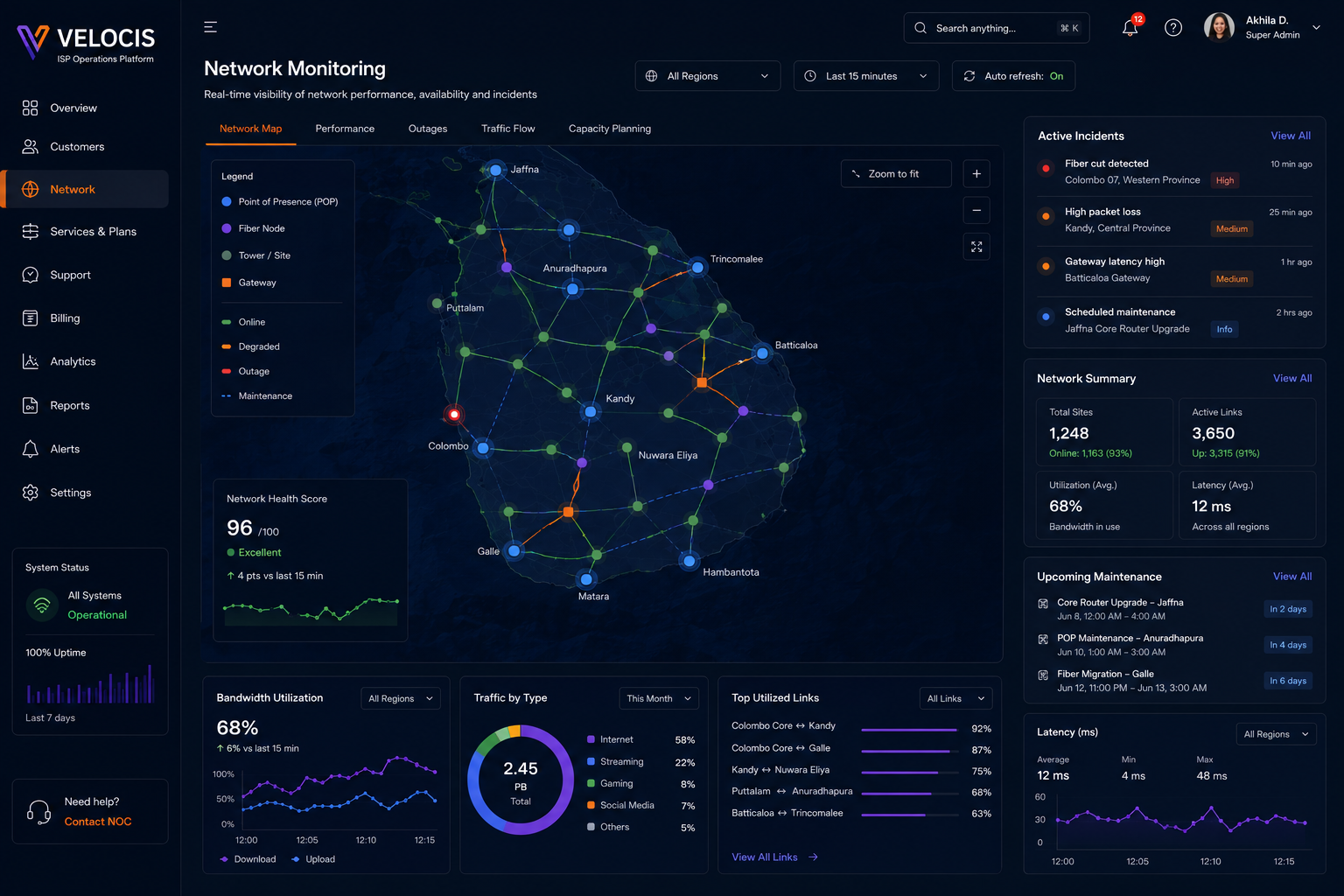
Task: Expand the Last 15 minutes time dropdown
Action: [866, 76]
